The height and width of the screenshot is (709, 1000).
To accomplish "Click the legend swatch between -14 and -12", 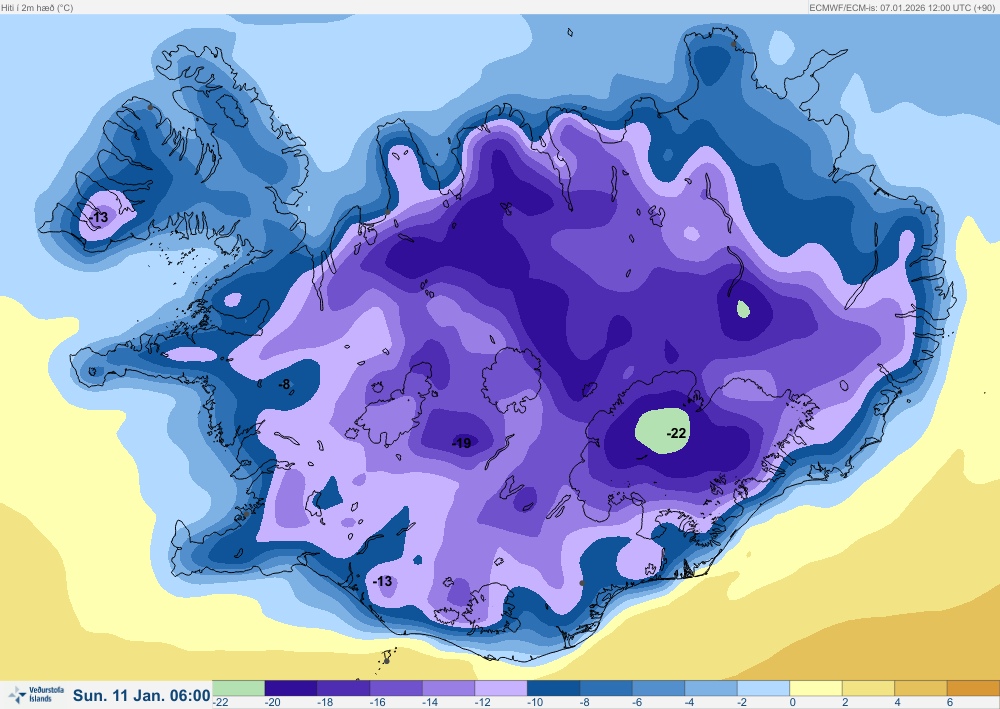I will click(448, 688).
